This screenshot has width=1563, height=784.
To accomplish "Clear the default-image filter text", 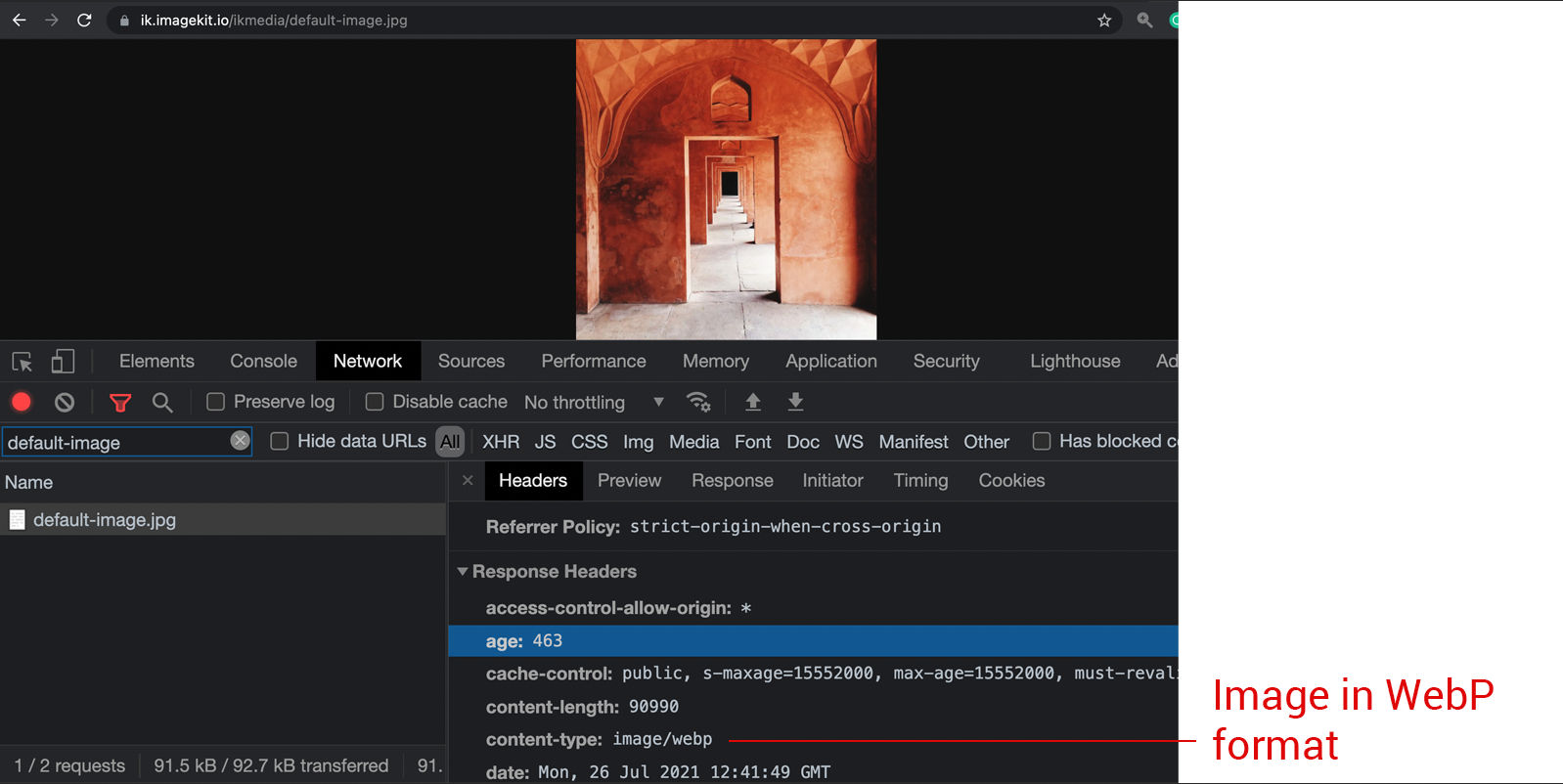I will point(240,441).
